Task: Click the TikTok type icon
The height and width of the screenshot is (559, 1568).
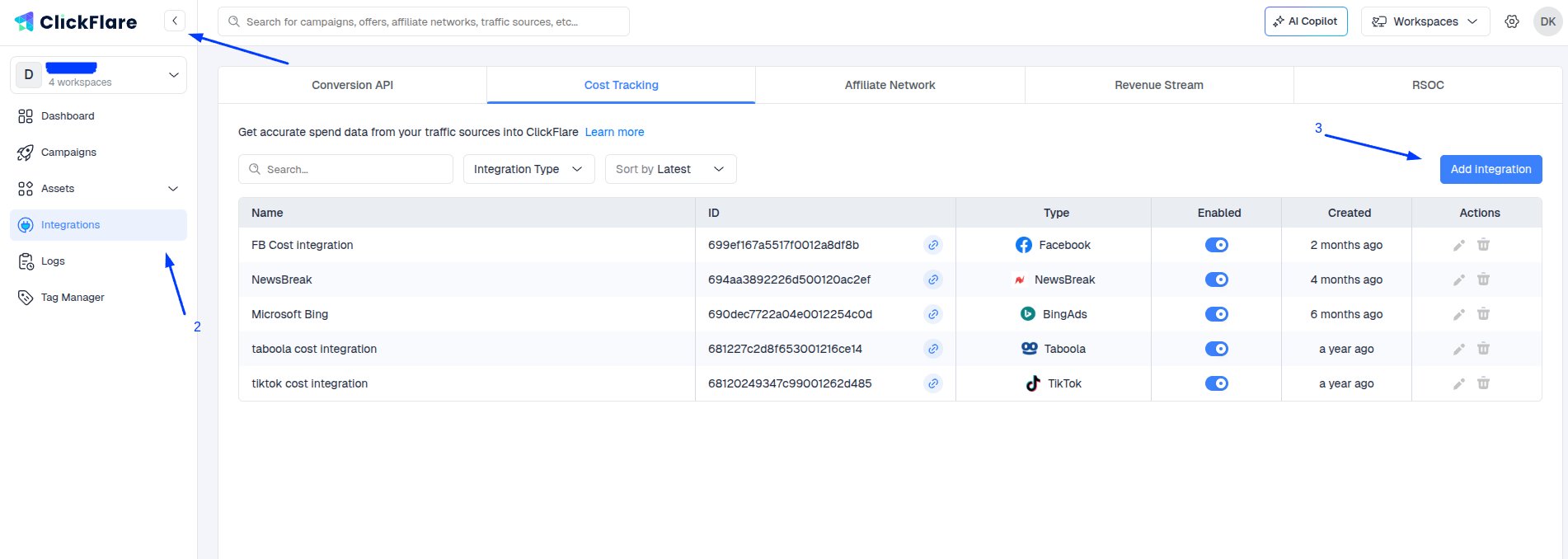Action: 1032,383
